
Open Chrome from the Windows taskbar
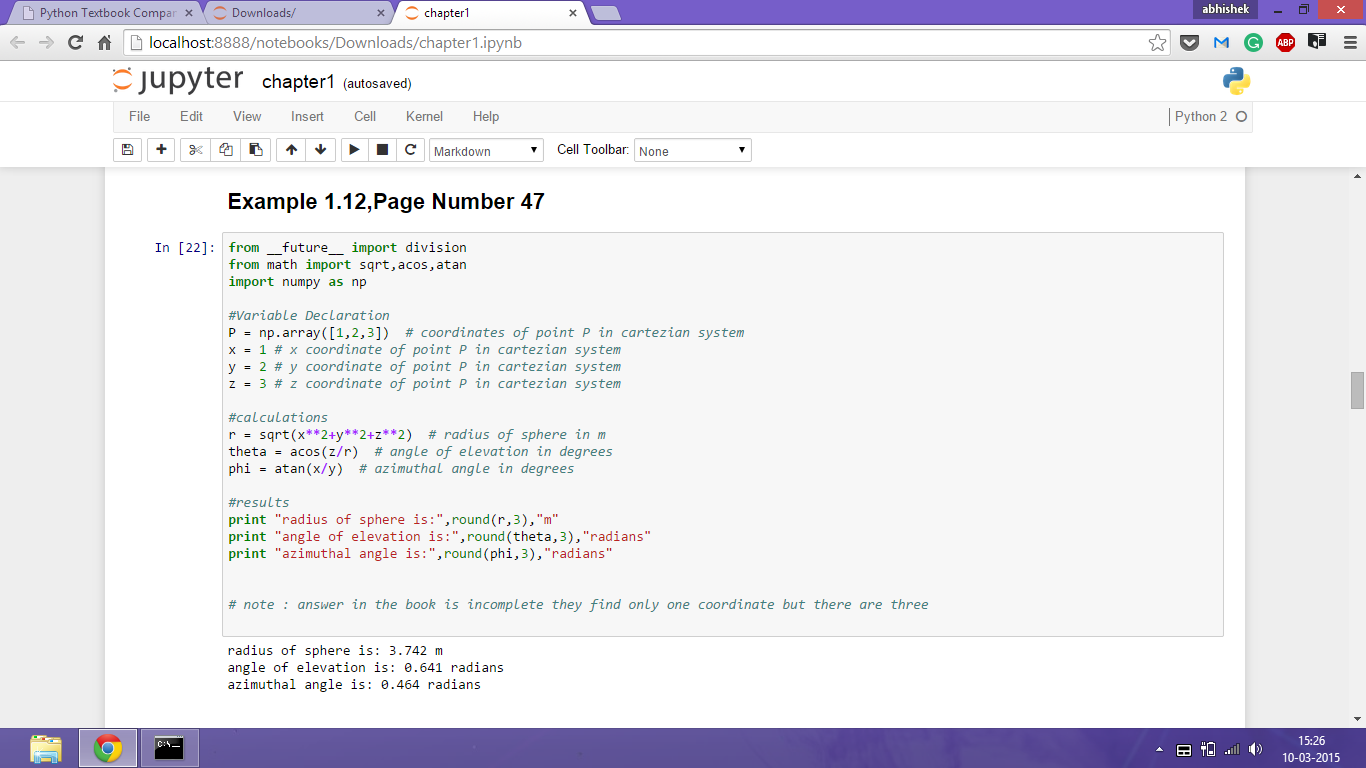tap(107, 748)
